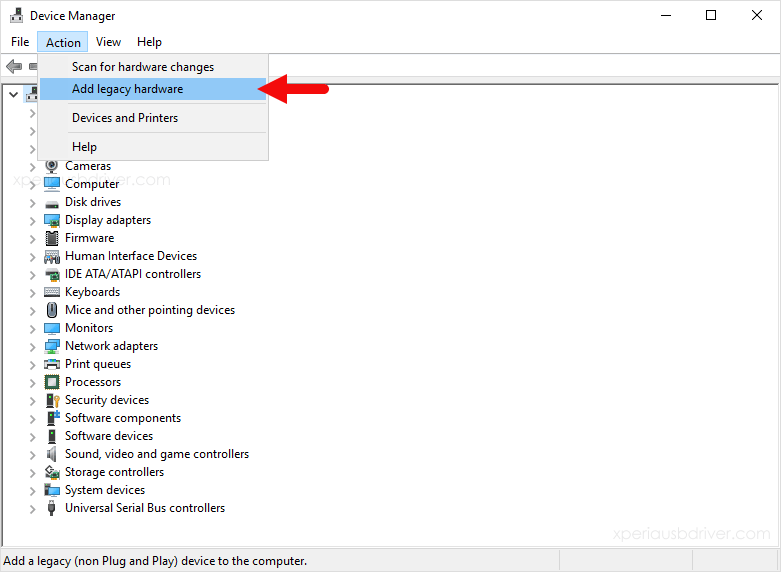The height and width of the screenshot is (572, 781).
Task: Click the Monitors icon
Action: (52, 328)
